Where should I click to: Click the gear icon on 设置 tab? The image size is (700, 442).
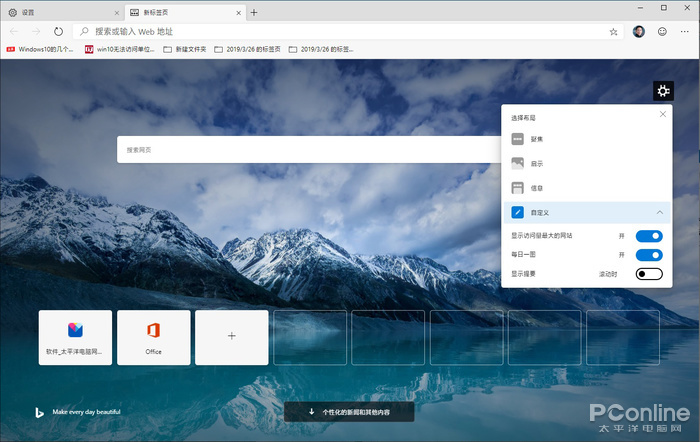tap(13, 13)
